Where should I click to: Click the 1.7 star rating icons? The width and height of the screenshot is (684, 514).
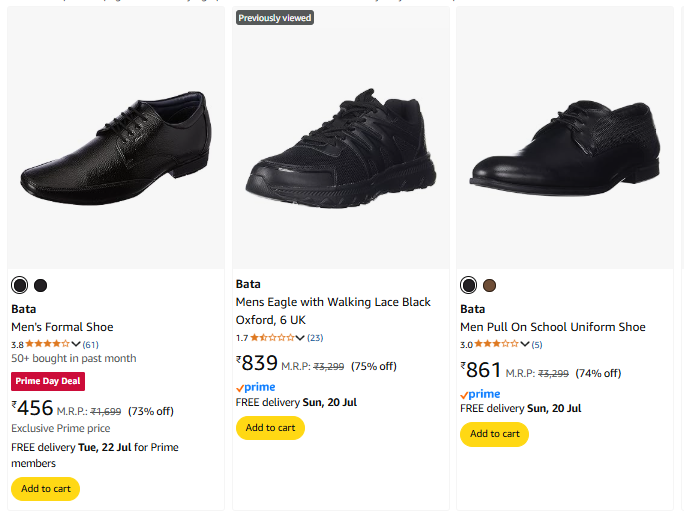(x=271, y=338)
